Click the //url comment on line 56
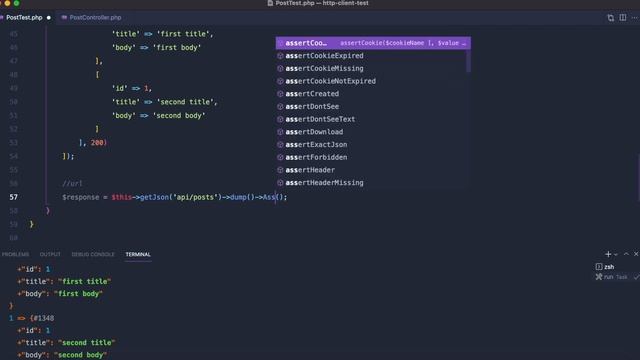Viewport: 640px width, 360px height. [x=72, y=184]
